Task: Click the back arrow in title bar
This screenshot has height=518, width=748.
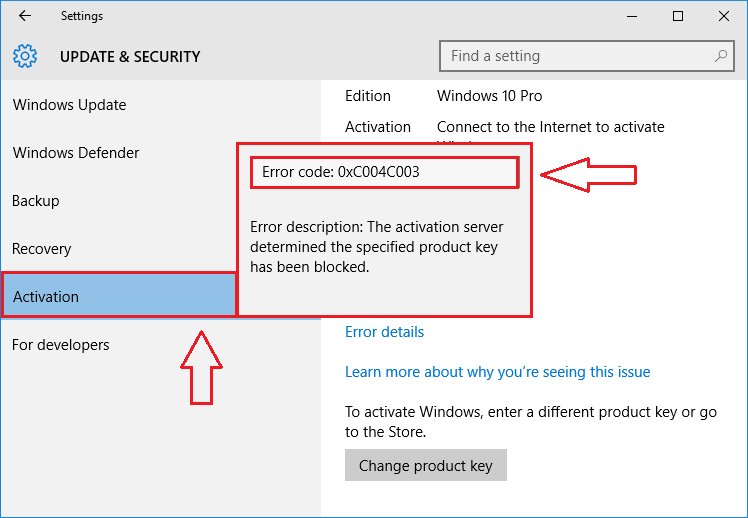Action: 25,16
